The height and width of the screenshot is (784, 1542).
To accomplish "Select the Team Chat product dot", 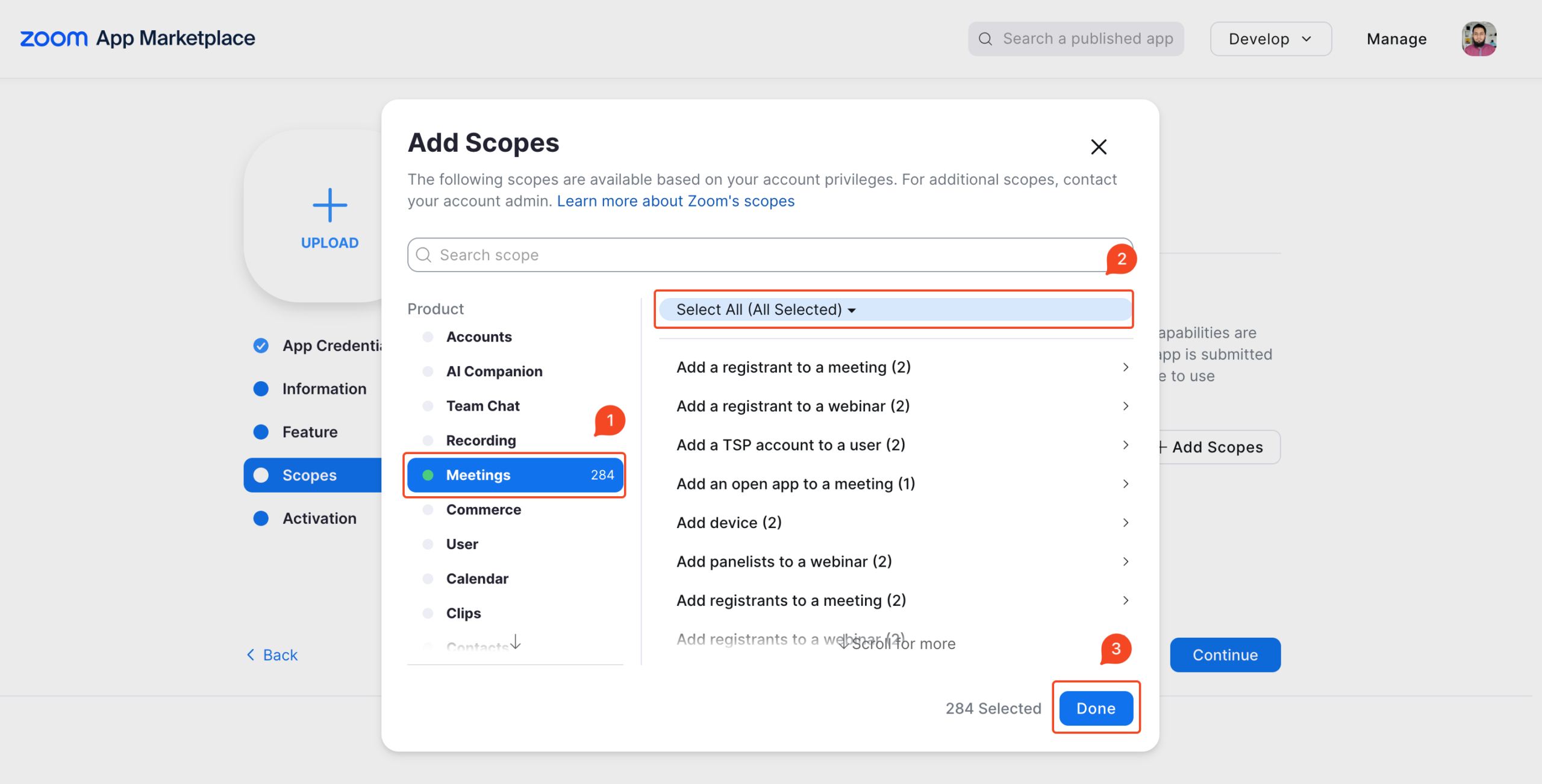I will pyautogui.click(x=428, y=406).
